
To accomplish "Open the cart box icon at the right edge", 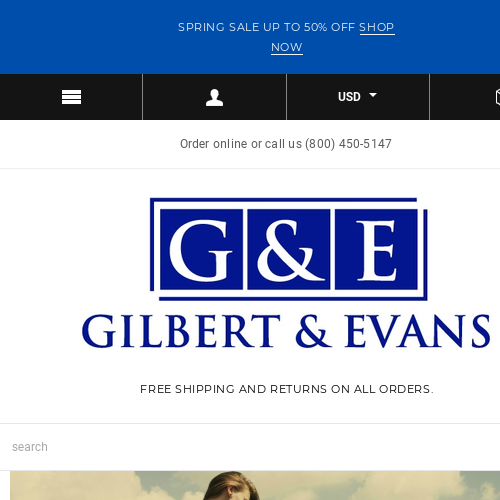I will tap(498, 97).
